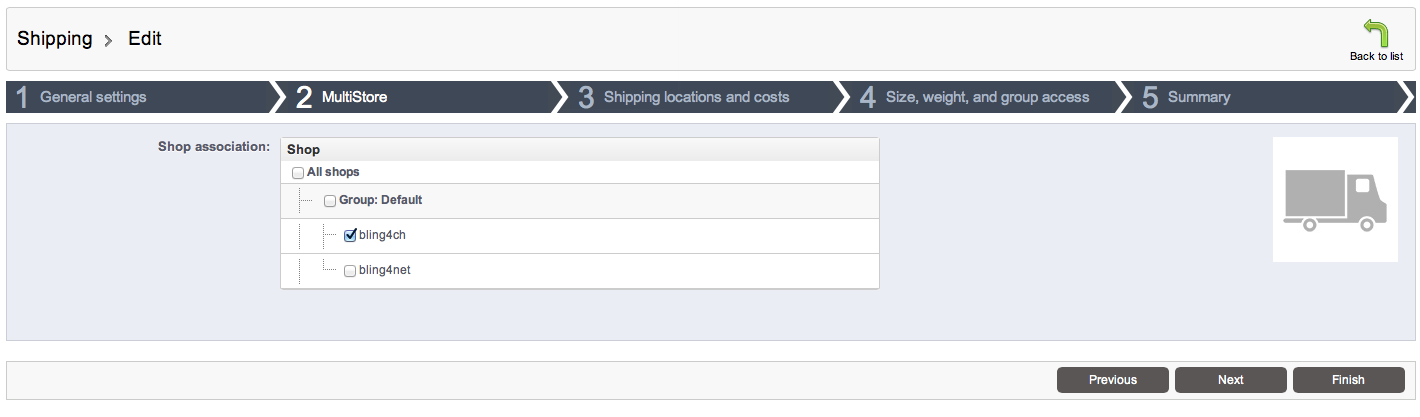Check the Group: Default checkbox
Image resolution: width=1420 pixels, height=417 pixels.
pos(330,201)
